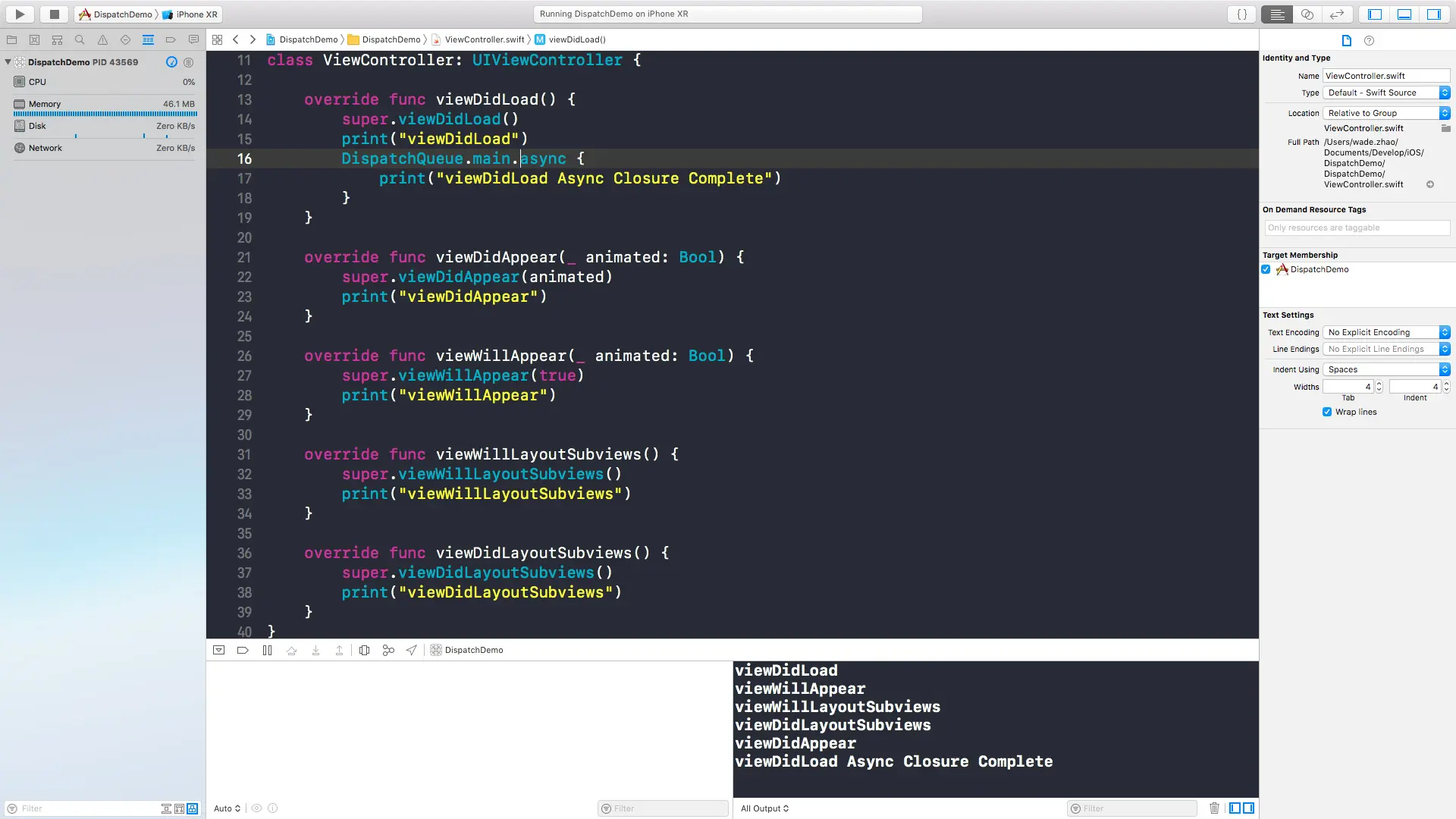Show the Assistant editor
Viewport: 1456px width, 819px height.
click(1307, 14)
